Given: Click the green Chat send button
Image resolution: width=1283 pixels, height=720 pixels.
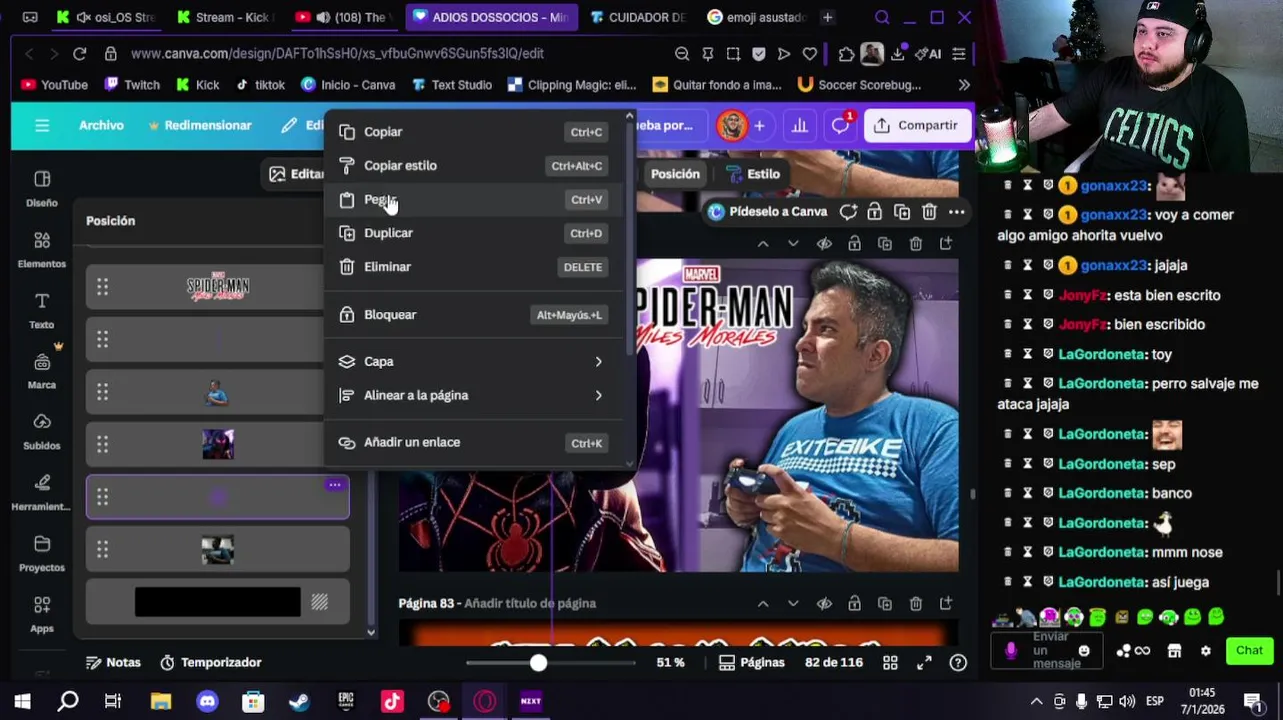Looking at the screenshot, I should (x=1248, y=651).
